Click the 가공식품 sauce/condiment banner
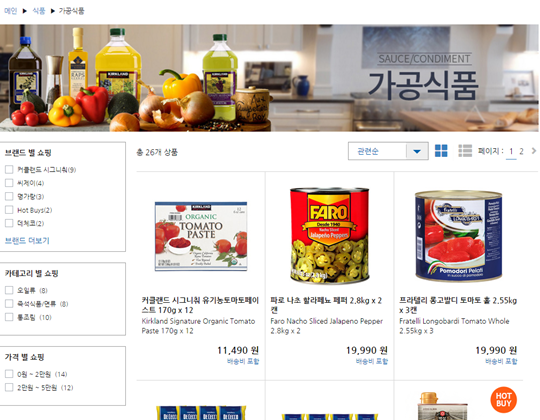540x420 pixels. pos(269,78)
